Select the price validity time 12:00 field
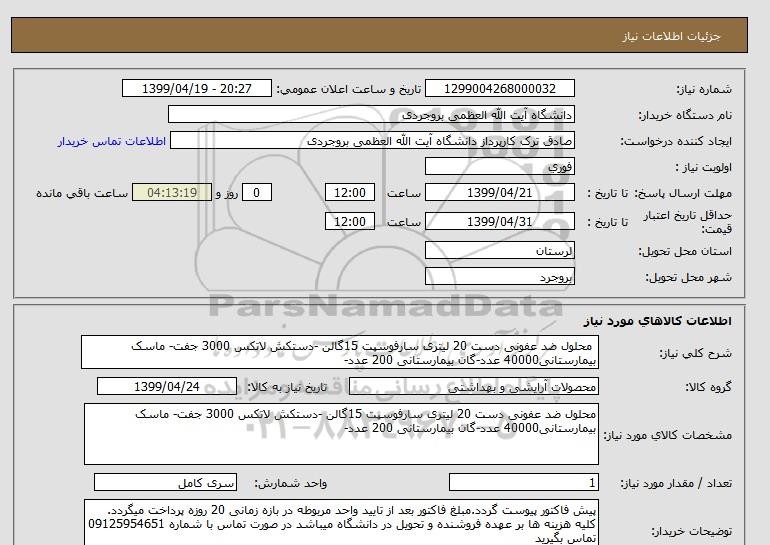Image resolution: width=770 pixels, height=545 pixels. [x=350, y=221]
